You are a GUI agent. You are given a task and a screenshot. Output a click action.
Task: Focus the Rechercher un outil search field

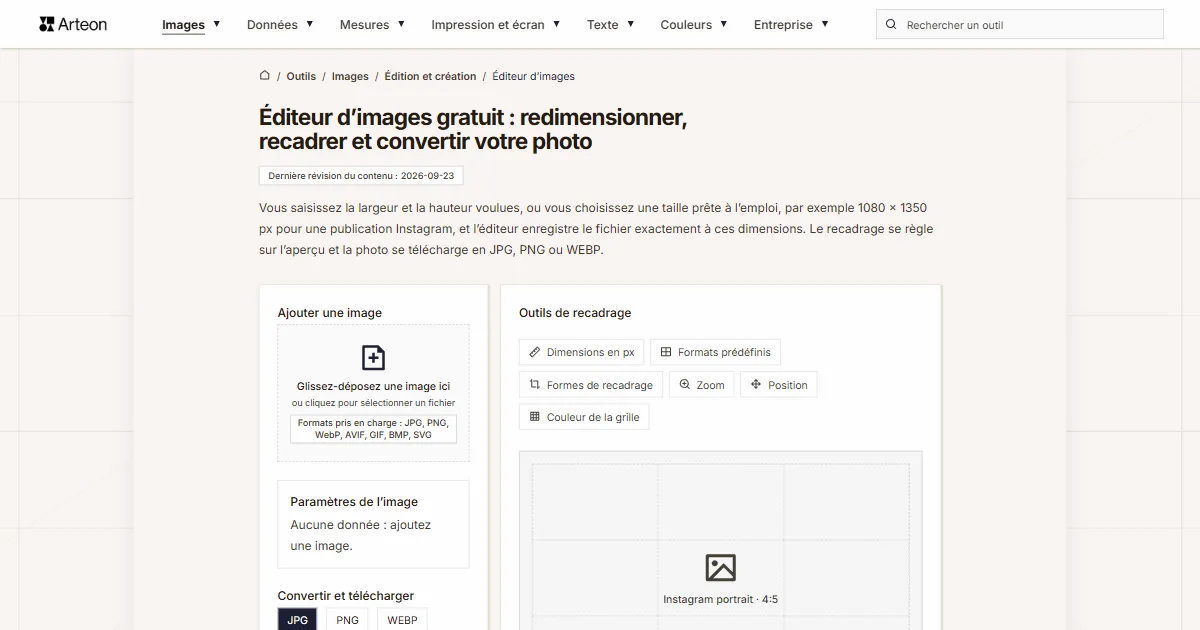click(1020, 25)
